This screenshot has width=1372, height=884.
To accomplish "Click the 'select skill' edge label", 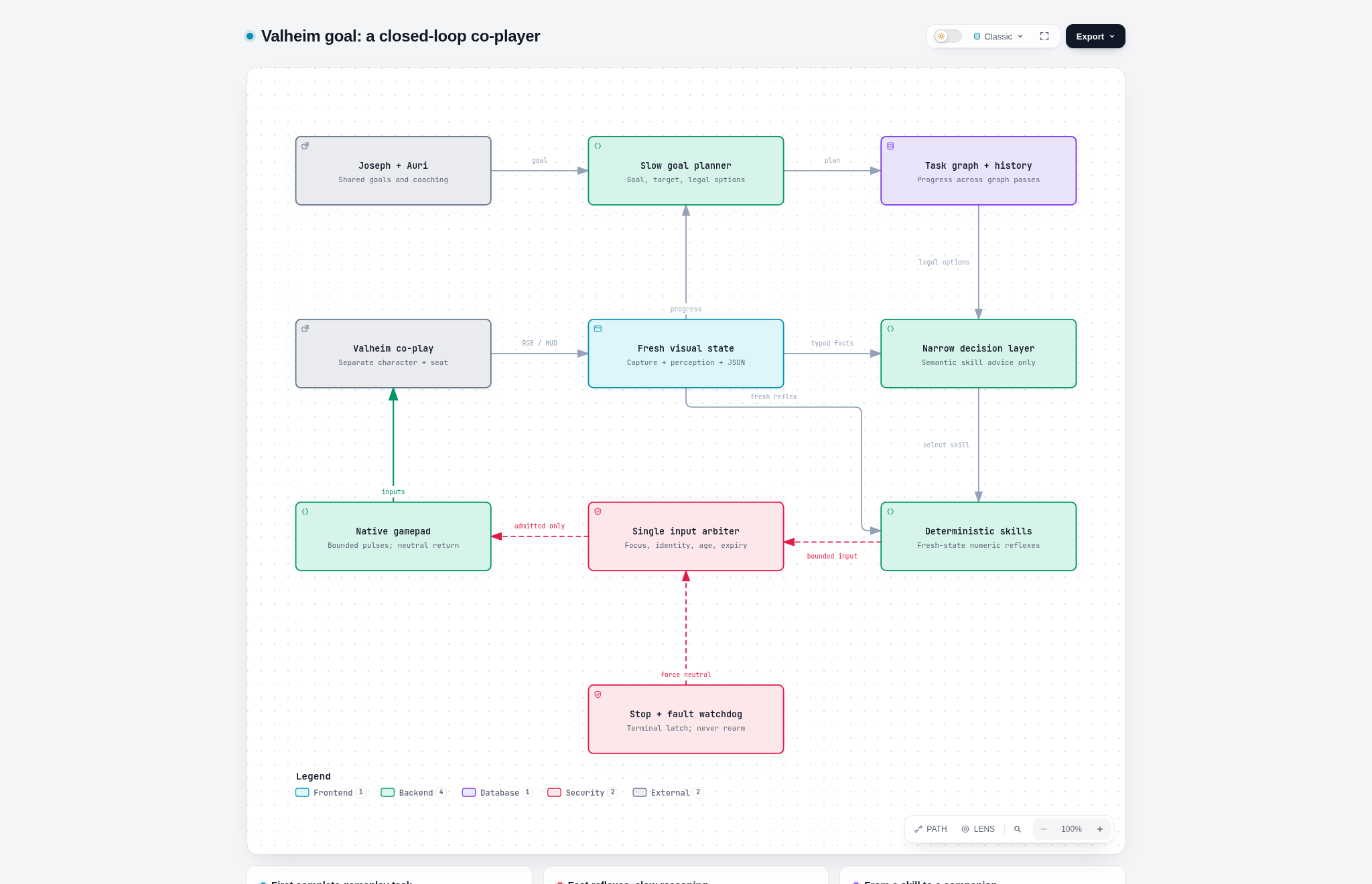I will pos(946,445).
